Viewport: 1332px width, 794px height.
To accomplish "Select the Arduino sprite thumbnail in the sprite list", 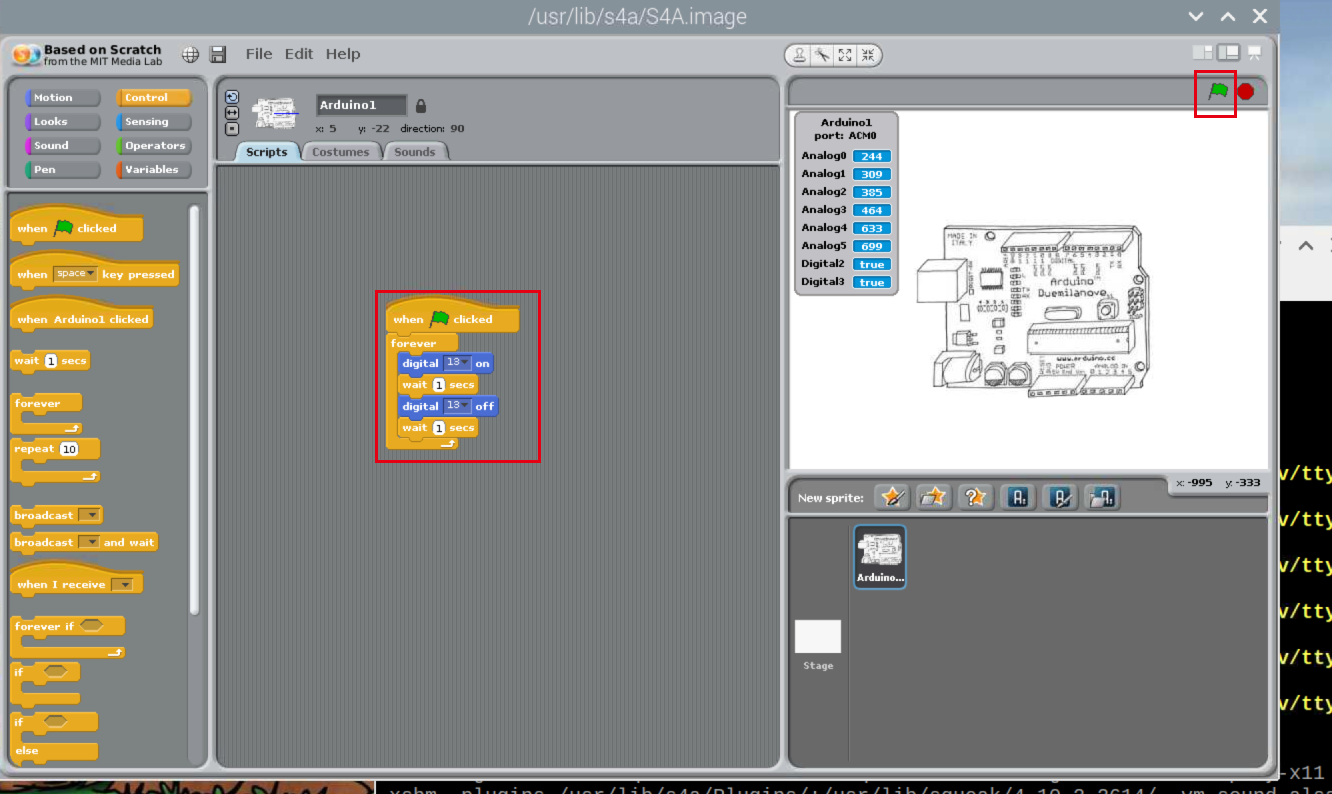I will [x=879, y=557].
